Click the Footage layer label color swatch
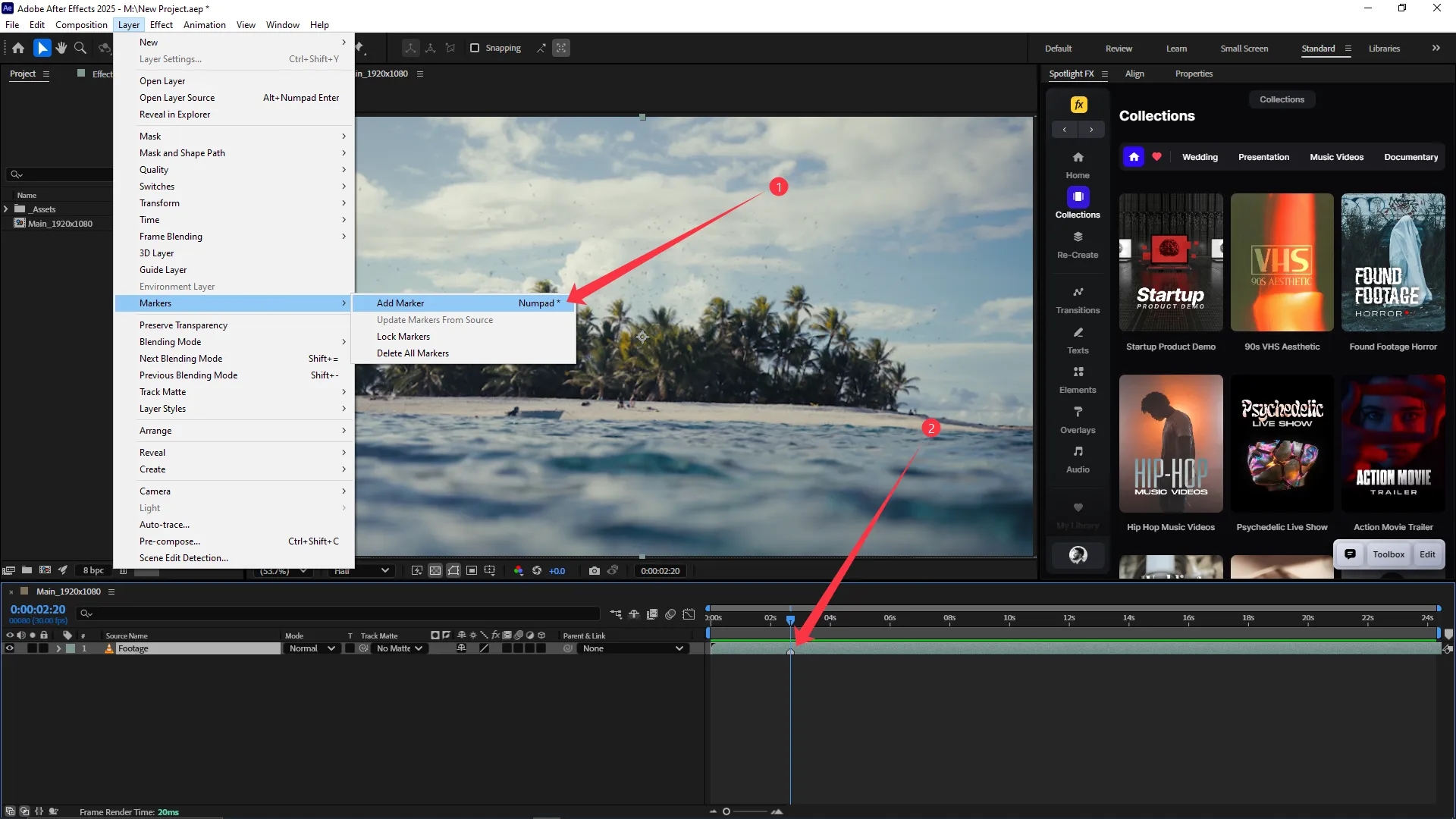This screenshot has height=819, width=1456. [71, 648]
